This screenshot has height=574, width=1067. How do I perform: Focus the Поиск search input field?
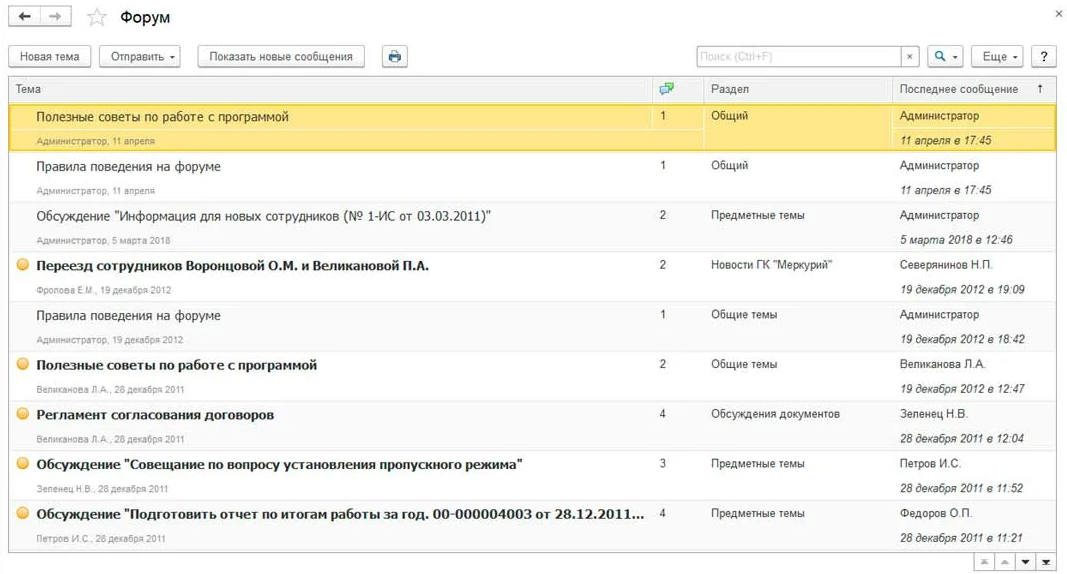[x=797, y=57]
